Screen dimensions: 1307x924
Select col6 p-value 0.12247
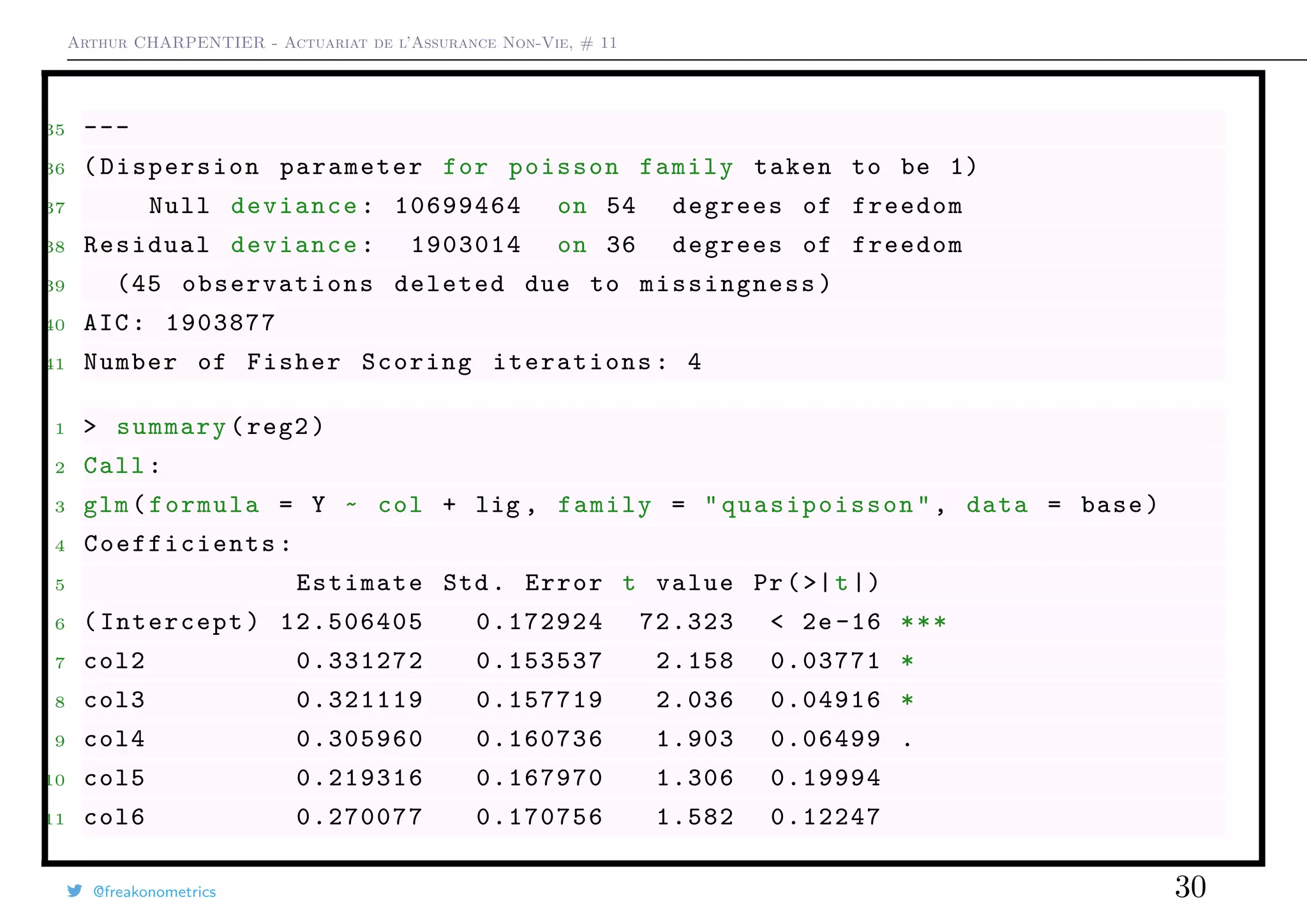[826, 817]
